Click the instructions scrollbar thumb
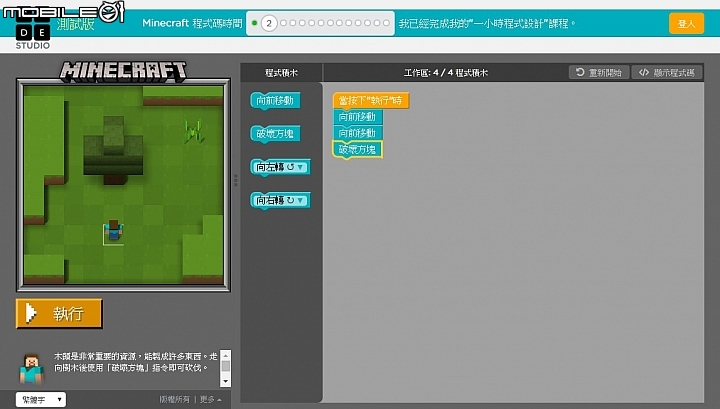Viewport: 720px width, 409px height. tap(225, 366)
